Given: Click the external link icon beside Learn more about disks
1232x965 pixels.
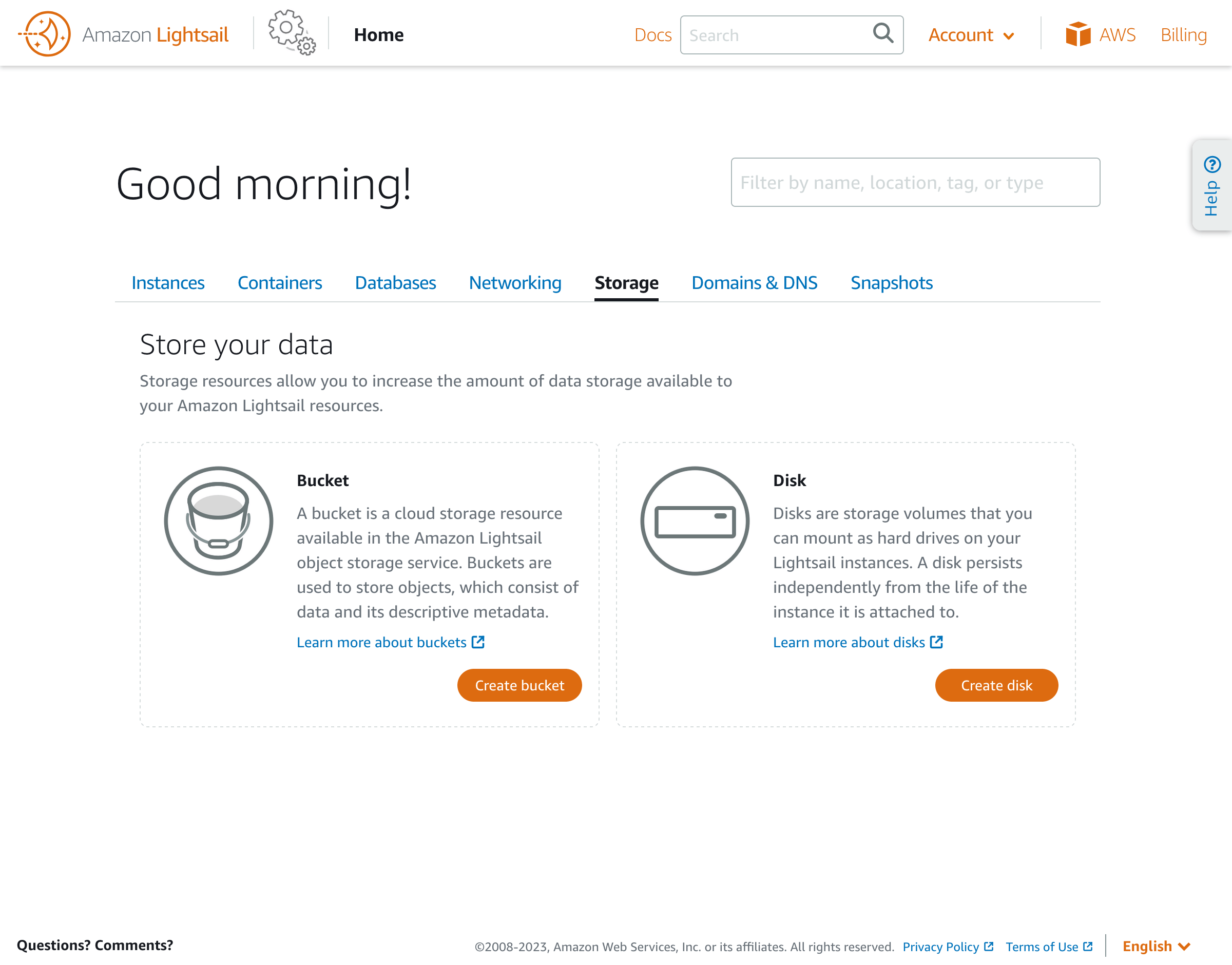Looking at the screenshot, I should click(x=936, y=642).
